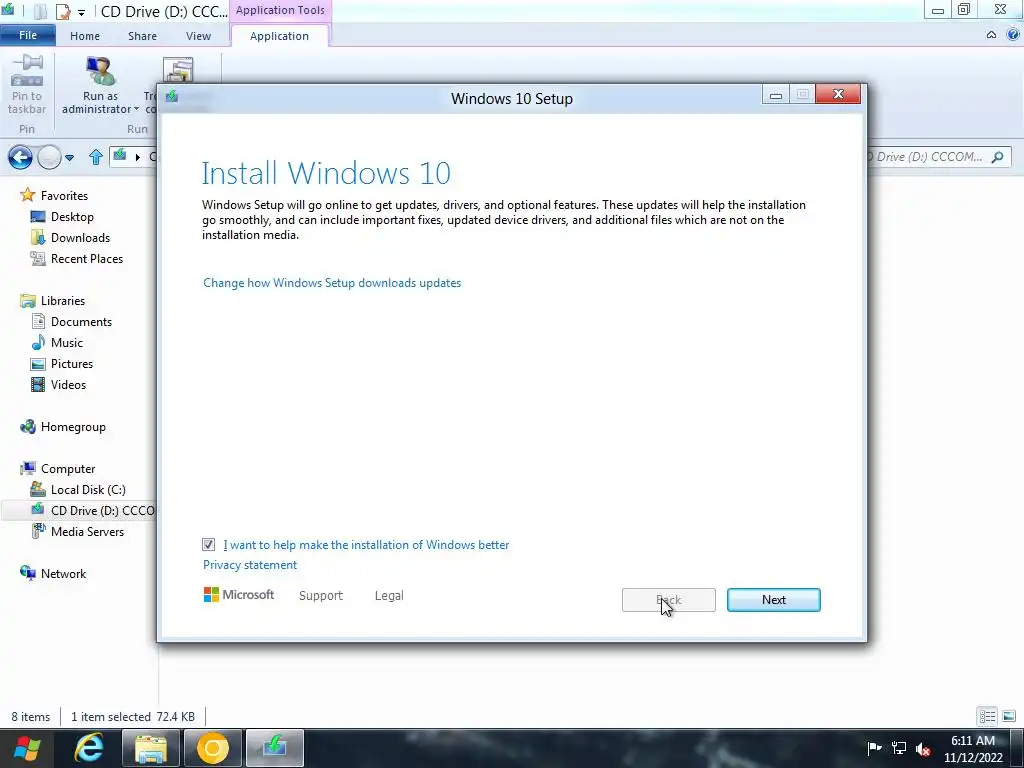Select Network in navigation pane
The width and height of the screenshot is (1024, 768).
63,573
